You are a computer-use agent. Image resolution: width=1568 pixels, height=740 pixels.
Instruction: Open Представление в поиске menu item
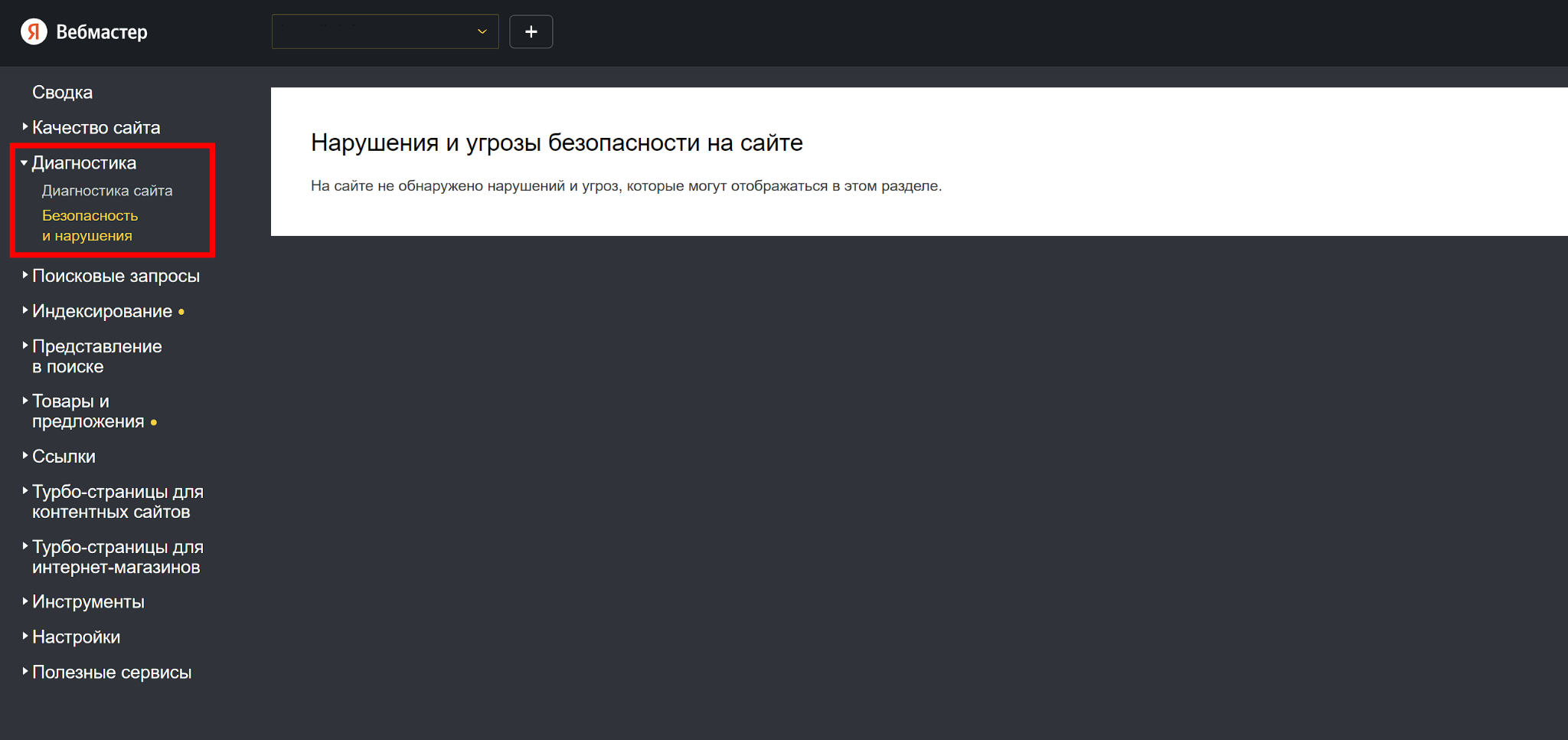coord(96,356)
